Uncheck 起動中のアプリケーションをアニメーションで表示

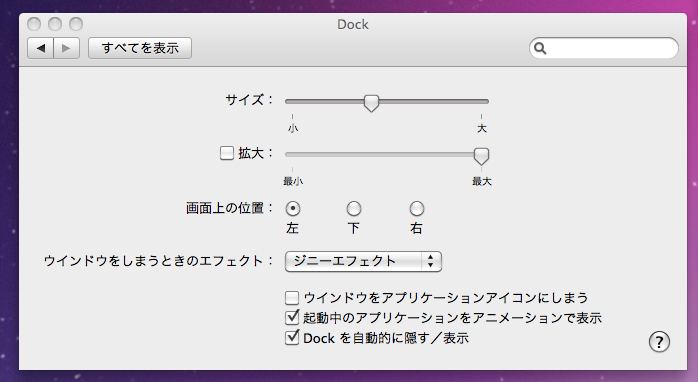coord(292,317)
